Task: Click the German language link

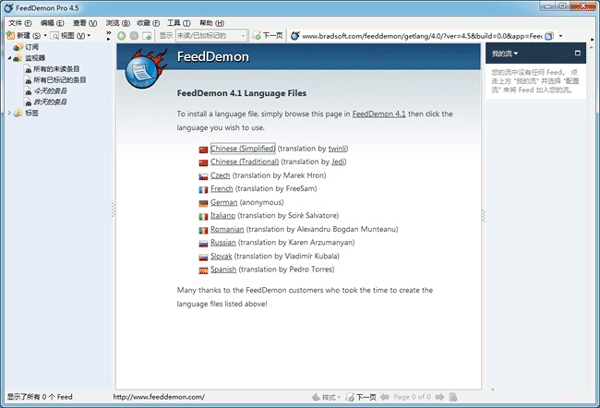Action: pos(224,202)
